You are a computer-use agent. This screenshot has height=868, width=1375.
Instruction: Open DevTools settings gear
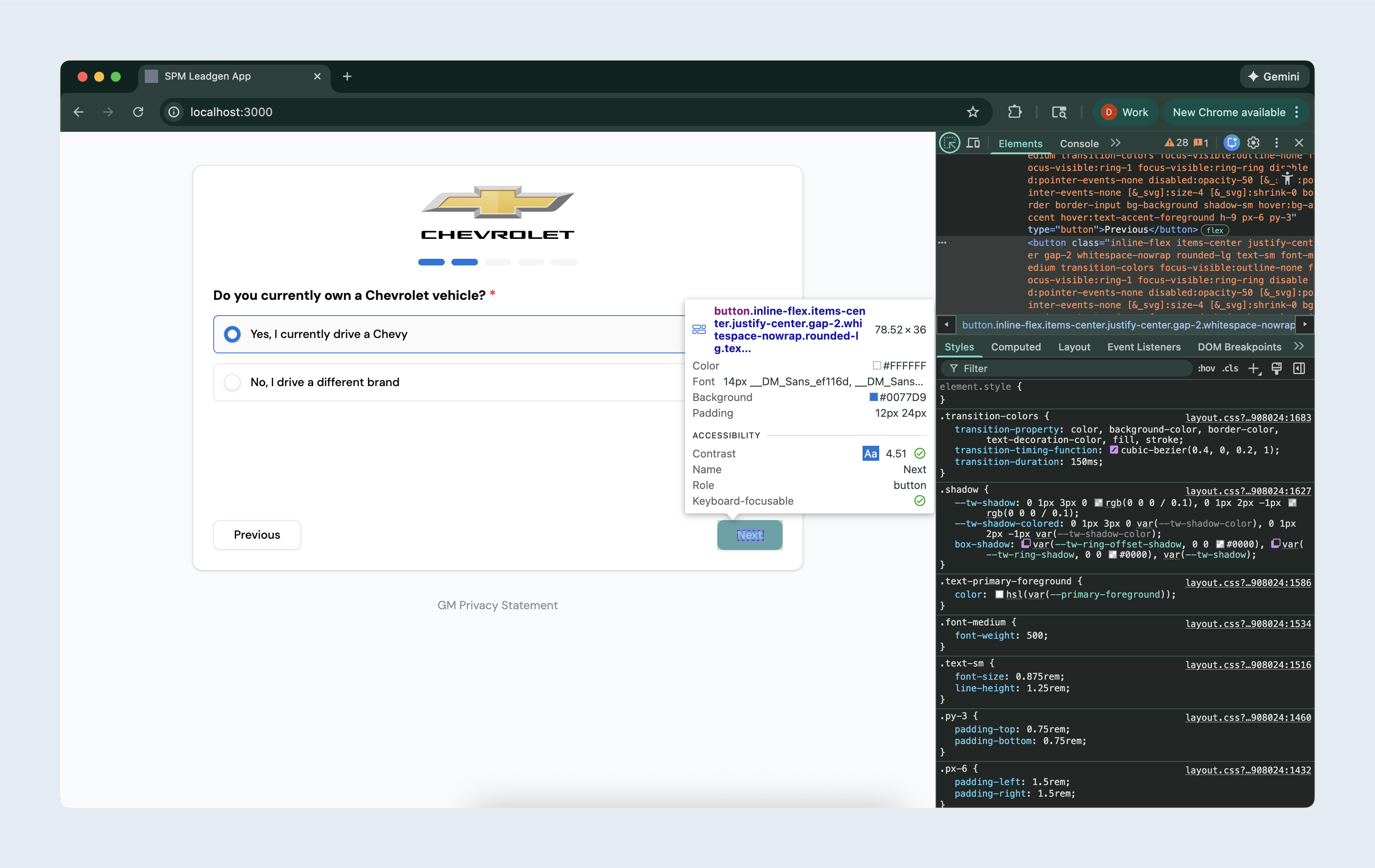click(x=1253, y=143)
